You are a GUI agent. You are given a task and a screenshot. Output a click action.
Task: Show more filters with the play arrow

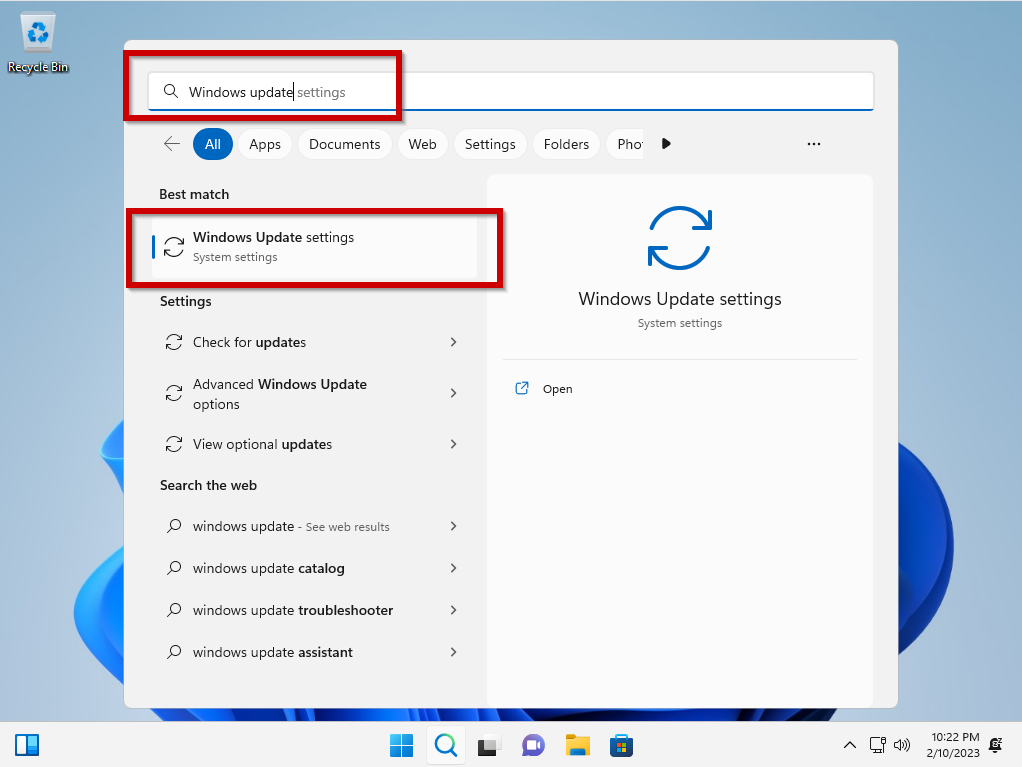tap(665, 144)
